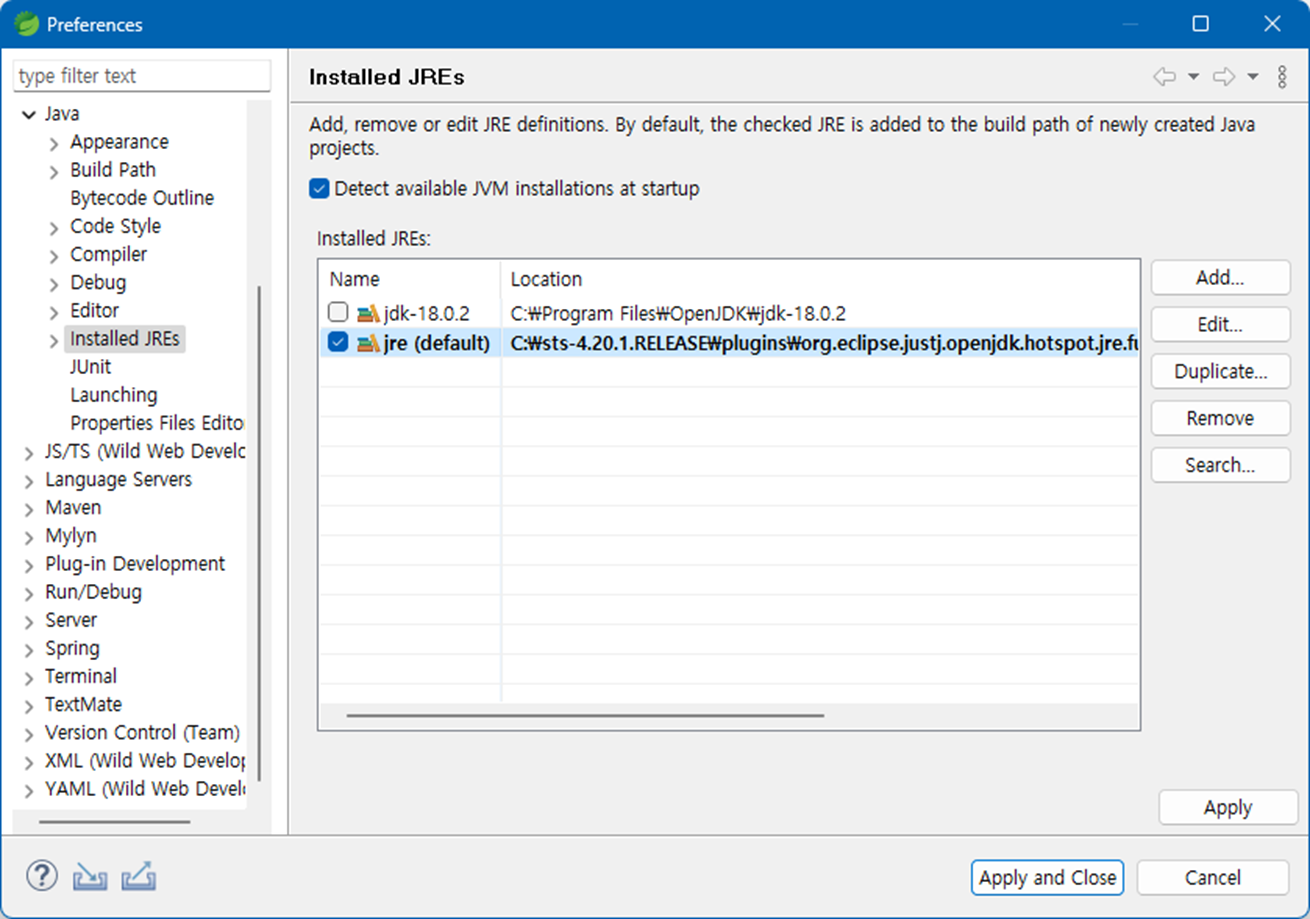Open the Forward history dropdown arrow
This screenshot has width=1310, height=919.
[x=1253, y=77]
